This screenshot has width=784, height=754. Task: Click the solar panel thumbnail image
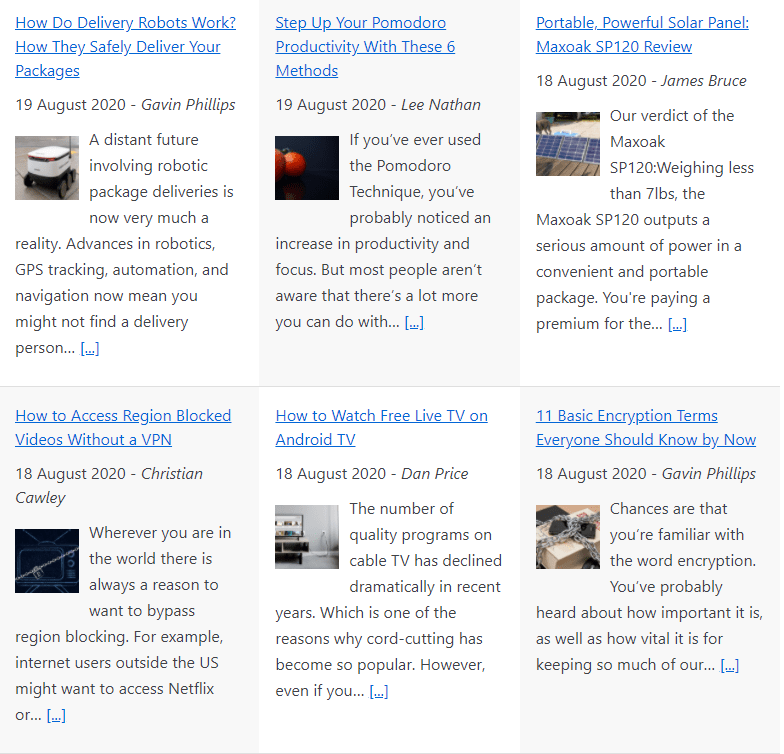click(x=568, y=144)
